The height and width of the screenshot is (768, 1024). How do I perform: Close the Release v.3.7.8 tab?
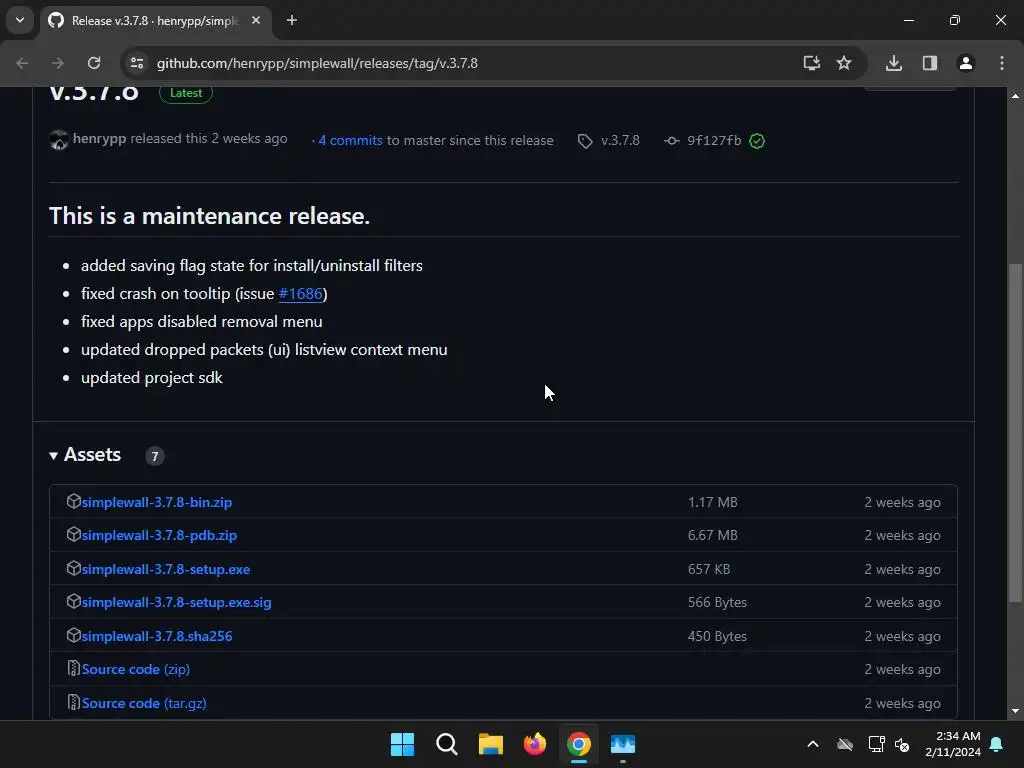click(256, 20)
